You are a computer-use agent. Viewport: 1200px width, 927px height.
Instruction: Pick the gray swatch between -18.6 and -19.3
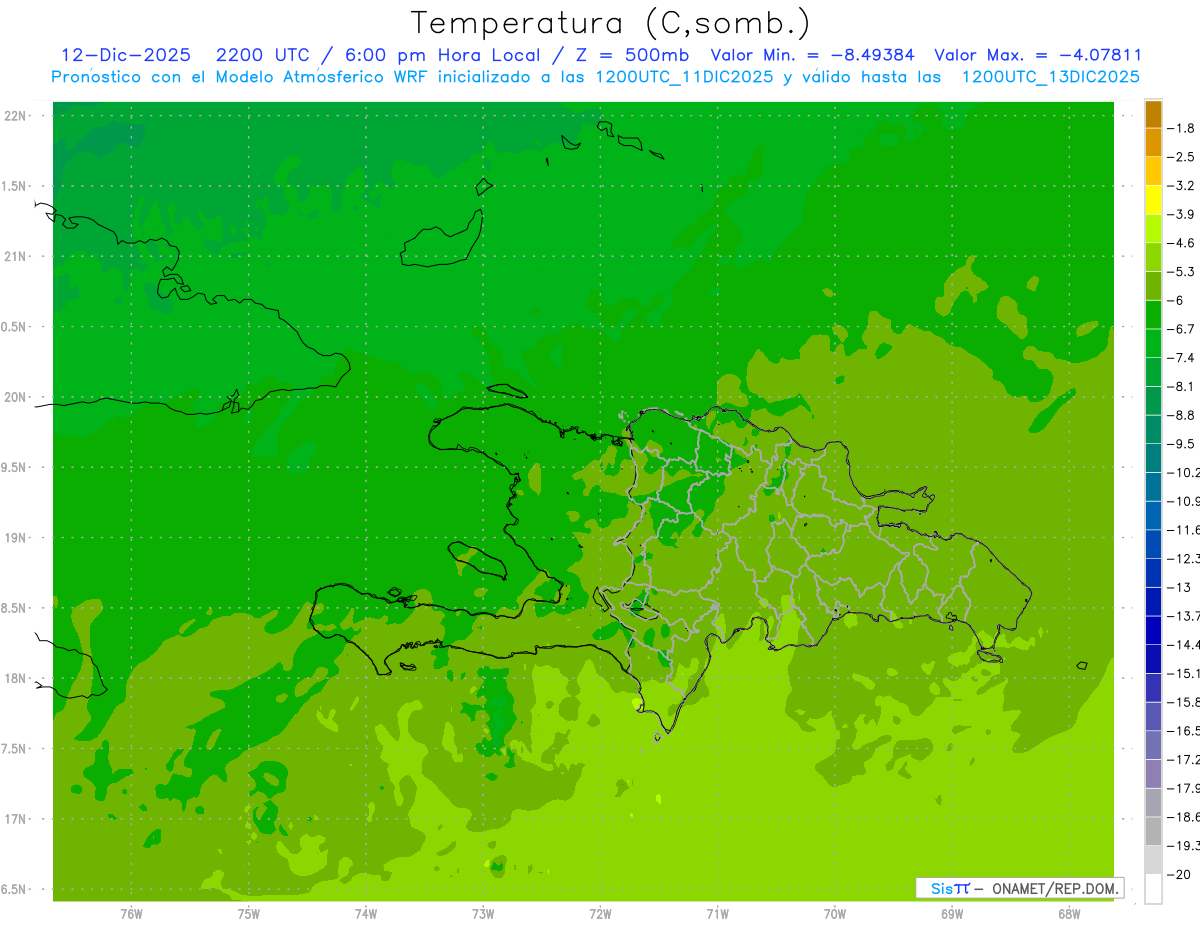pyautogui.click(x=1154, y=831)
